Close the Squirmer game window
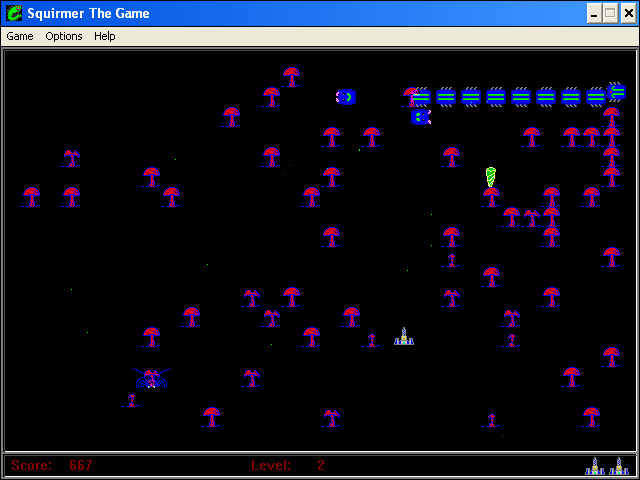Image resolution: width=640 pixels, height=480 pixels. point(627,13)
